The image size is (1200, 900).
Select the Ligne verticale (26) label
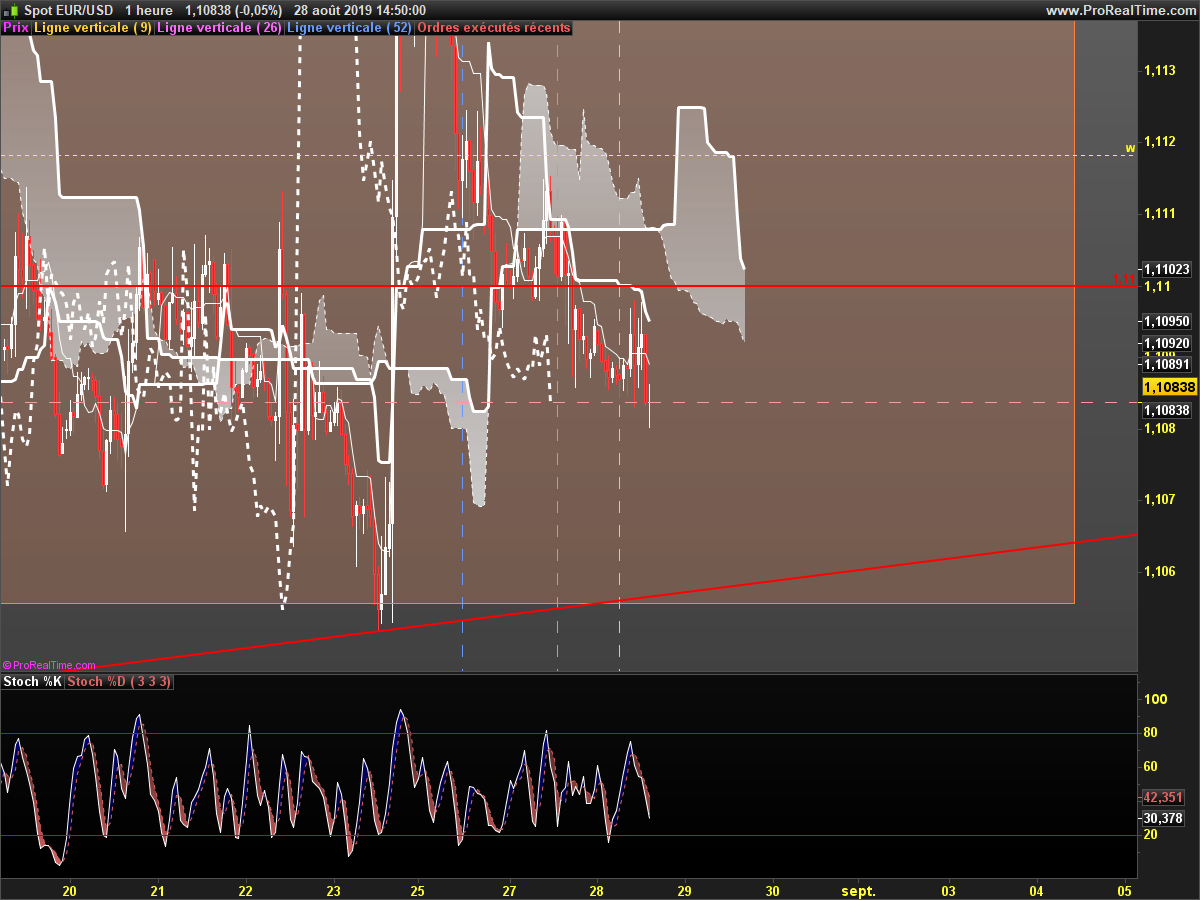[219, 28]
